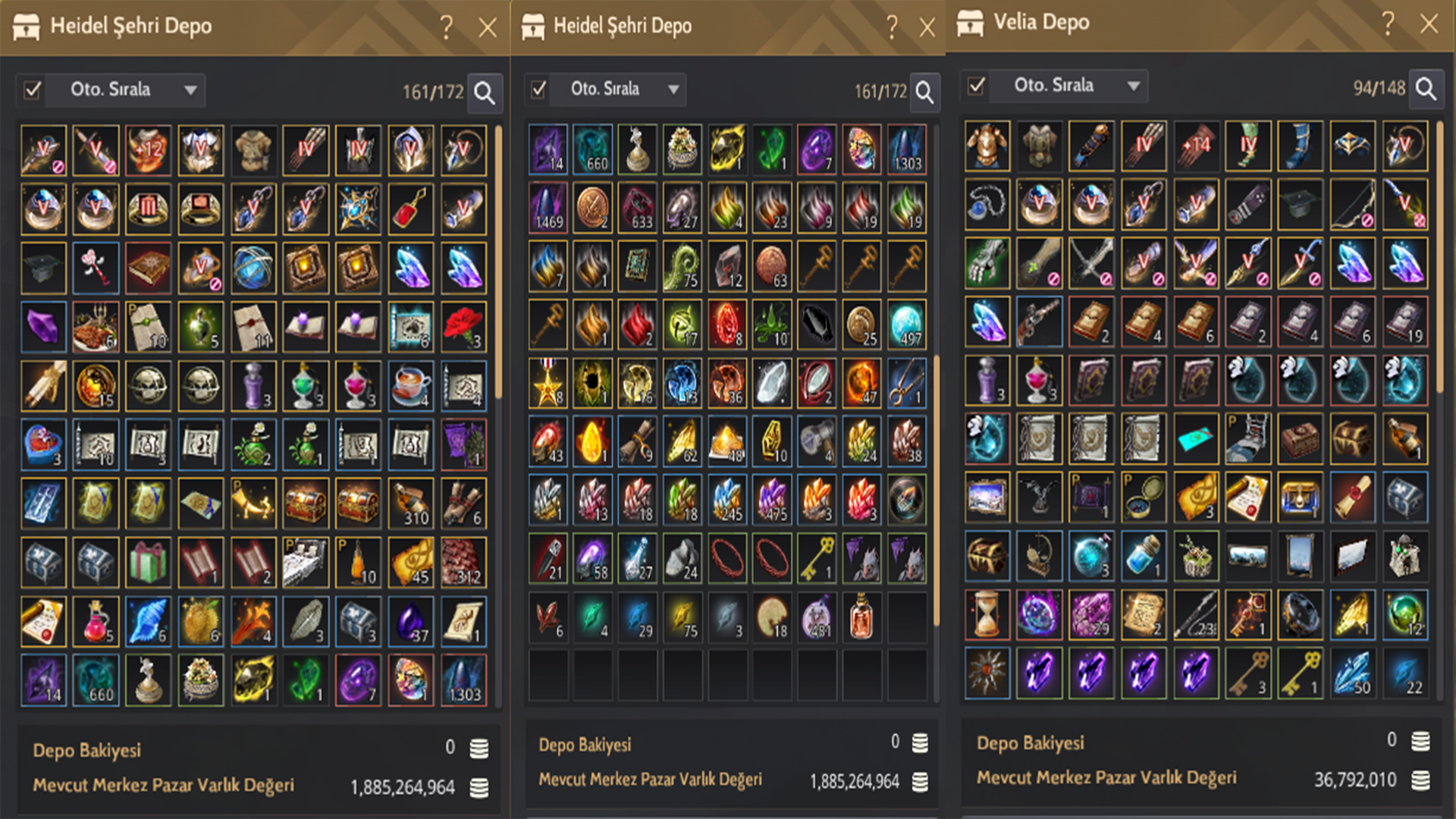
Task: Click the Velia Depo inventory scrollbar
Action: (1439, 256)
